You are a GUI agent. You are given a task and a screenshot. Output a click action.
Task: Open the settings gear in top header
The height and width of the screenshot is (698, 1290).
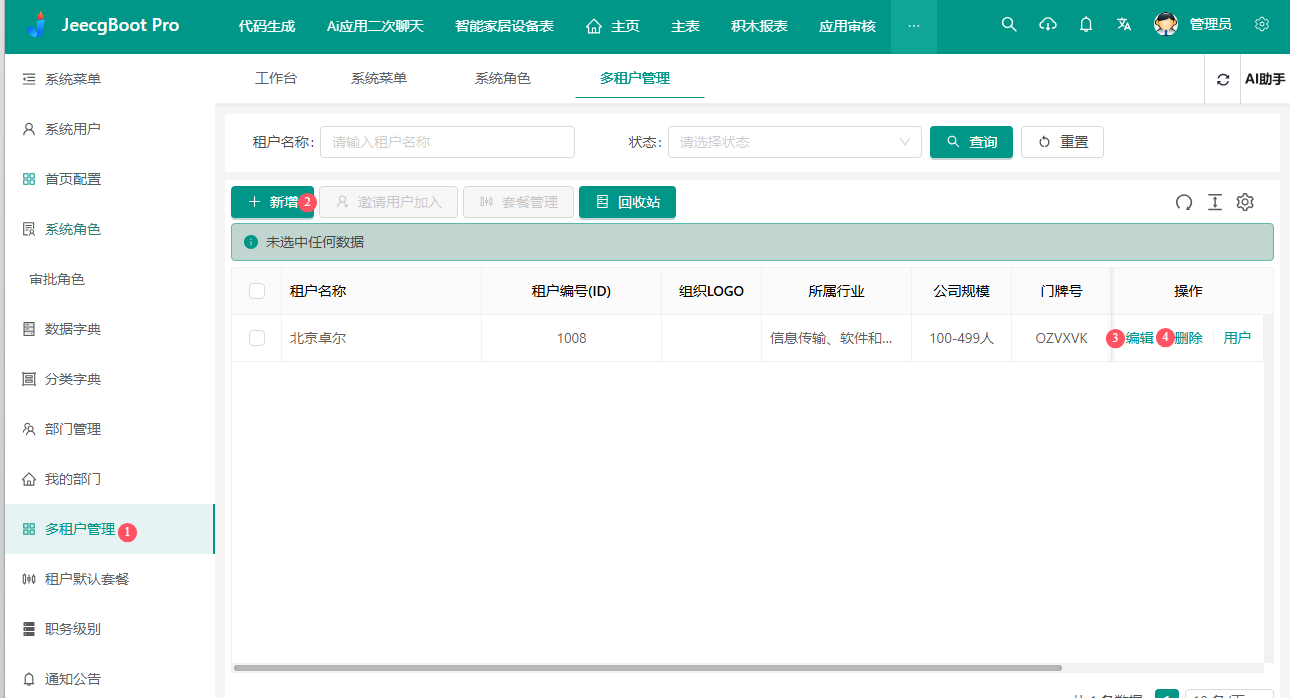click(1262, 24)
